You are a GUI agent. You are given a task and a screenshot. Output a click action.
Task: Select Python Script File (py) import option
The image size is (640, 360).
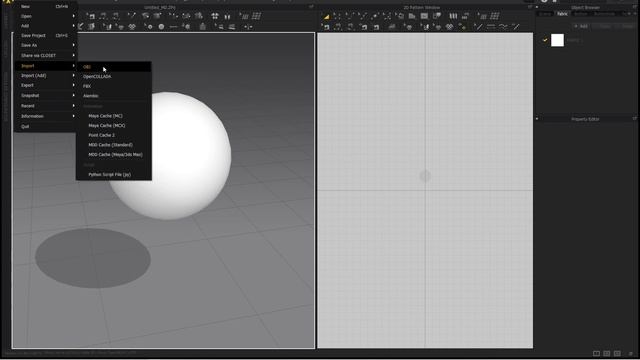tap(113, 174)
